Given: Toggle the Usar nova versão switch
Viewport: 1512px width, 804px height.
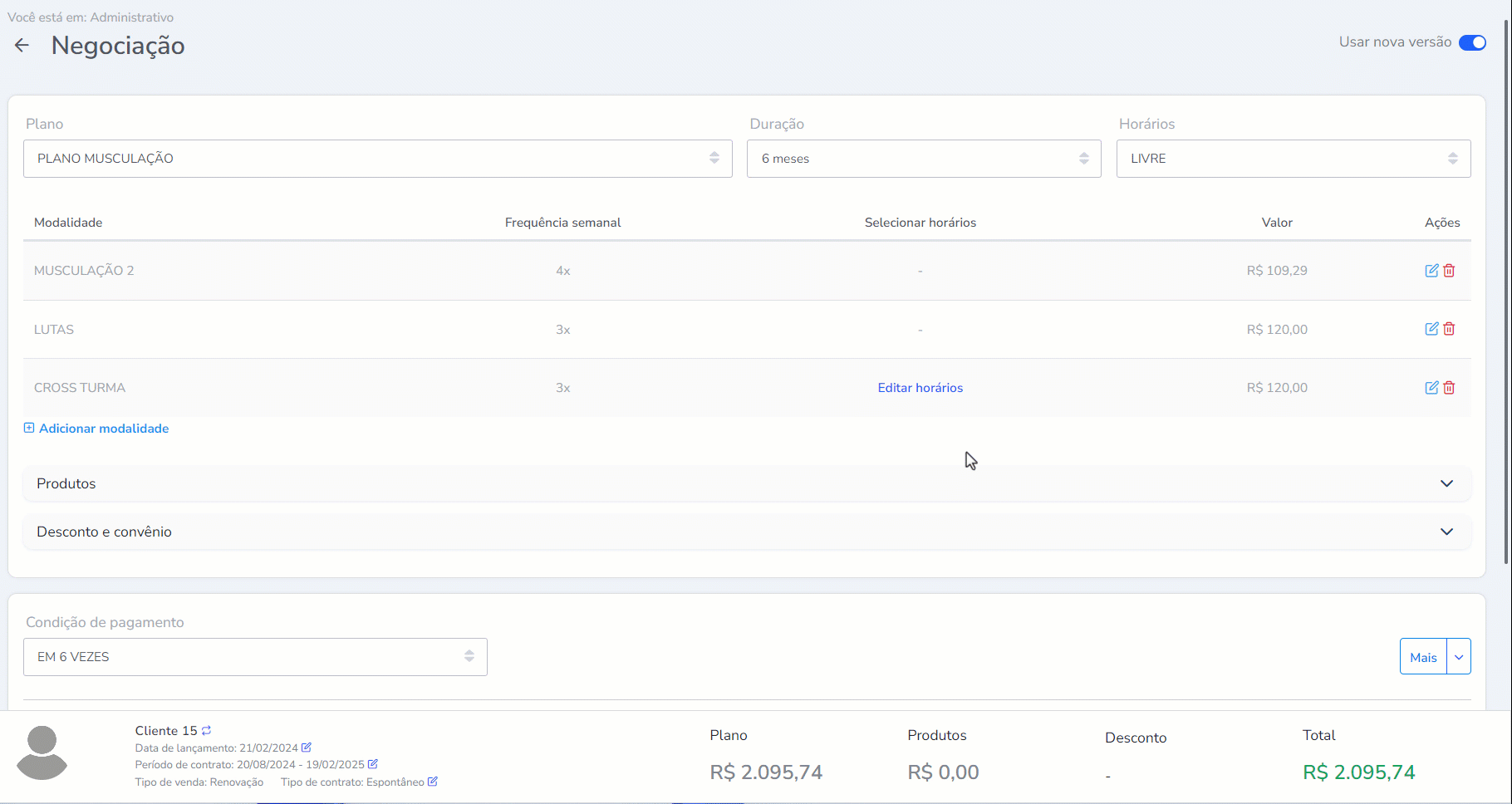Looking at the screenshot, I should click(x=1472, y=42).
